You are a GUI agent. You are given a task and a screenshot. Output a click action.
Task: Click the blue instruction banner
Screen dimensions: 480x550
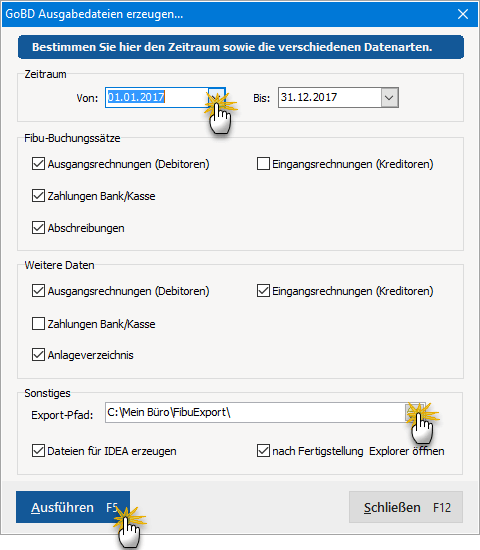point(241,47)
